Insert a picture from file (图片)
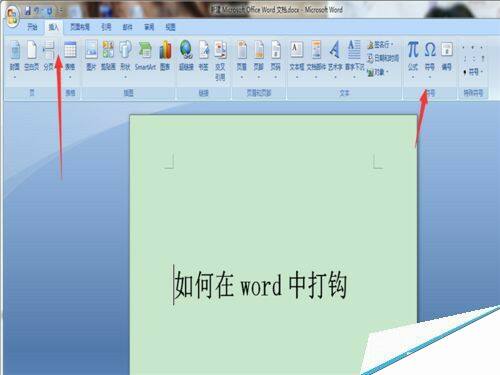Viewport: 500px width, 375px height. pyautogui.click(x=91, y=56)
